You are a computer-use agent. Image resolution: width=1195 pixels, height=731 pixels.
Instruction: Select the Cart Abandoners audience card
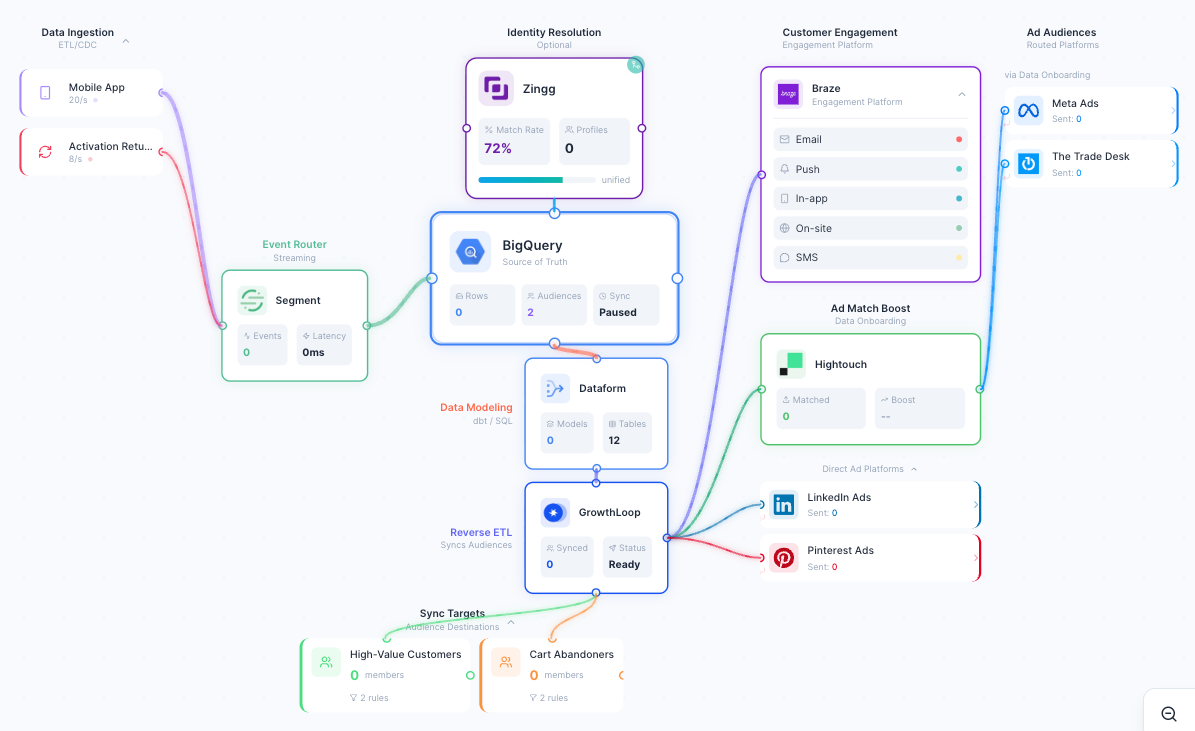pyautogui.click(x=552, y=675)
